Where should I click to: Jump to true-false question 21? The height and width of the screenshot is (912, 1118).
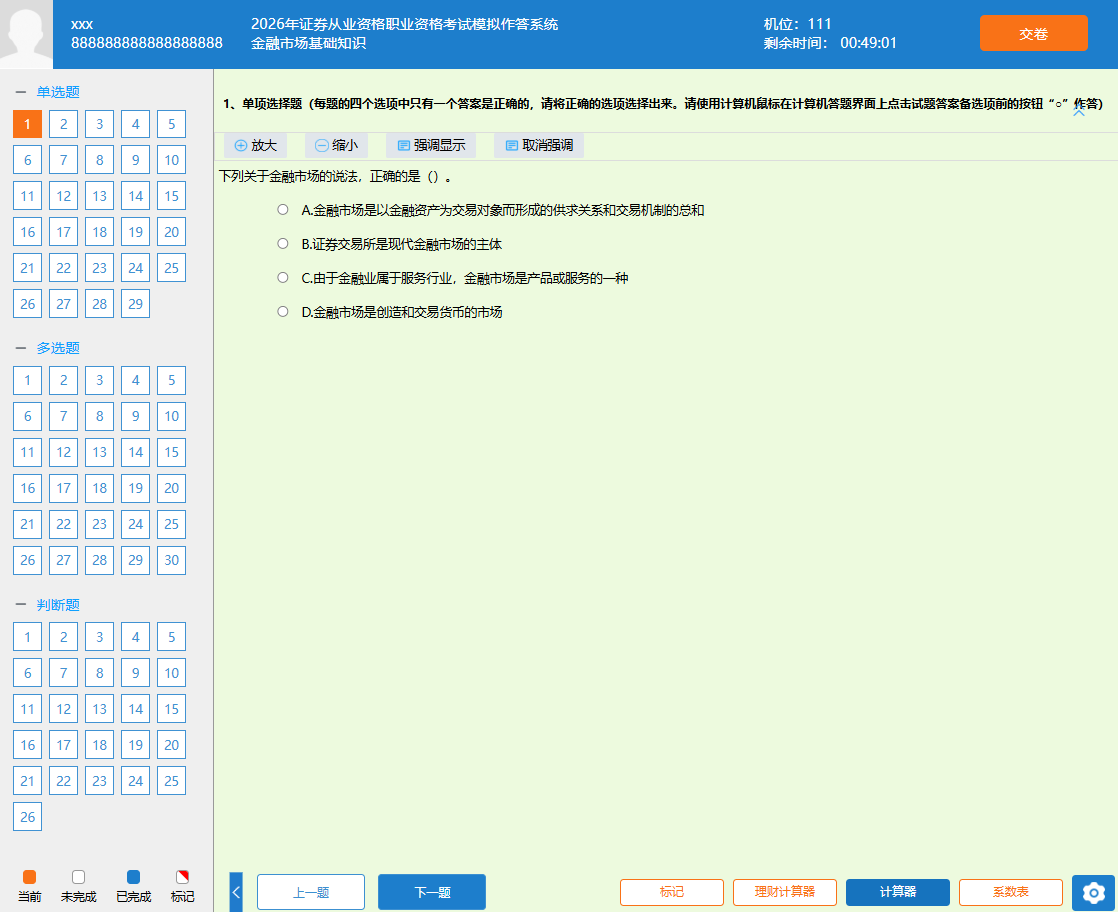point(28,781)
